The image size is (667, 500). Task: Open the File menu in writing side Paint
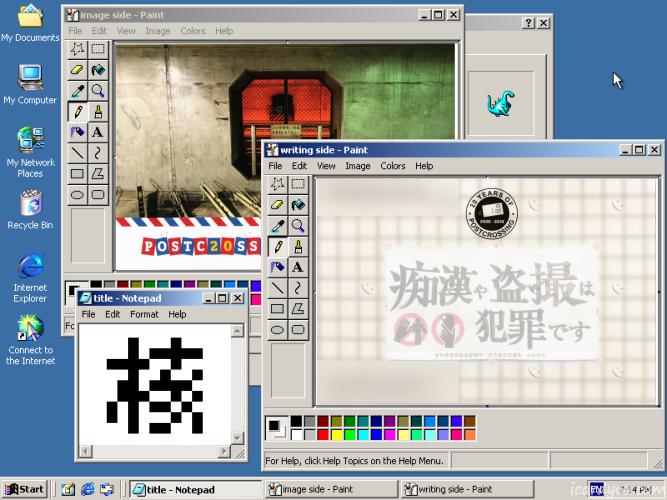point(275,166)
